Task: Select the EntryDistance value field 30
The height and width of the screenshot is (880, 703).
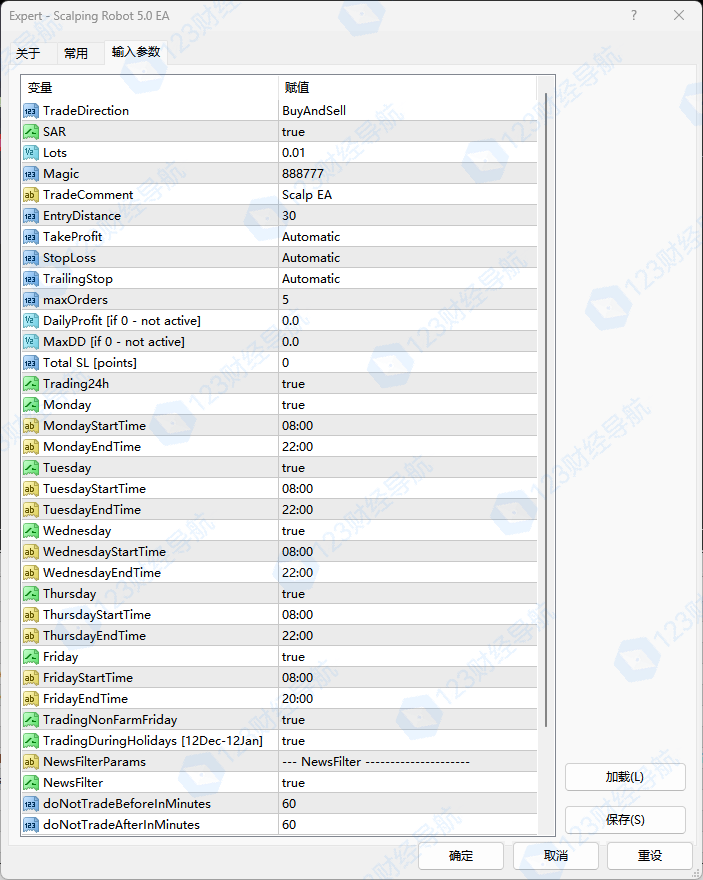Action: [408, 216]
